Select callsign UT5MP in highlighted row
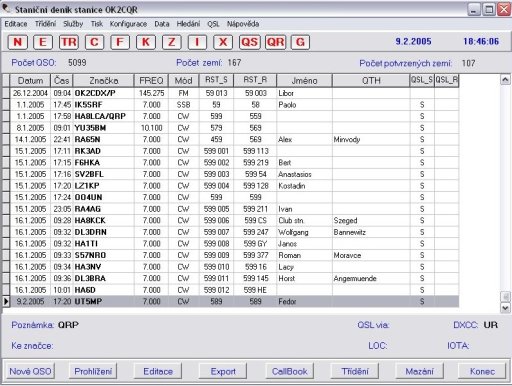The image size is (512, 386). pyautogui.click(x=88, y=301)
